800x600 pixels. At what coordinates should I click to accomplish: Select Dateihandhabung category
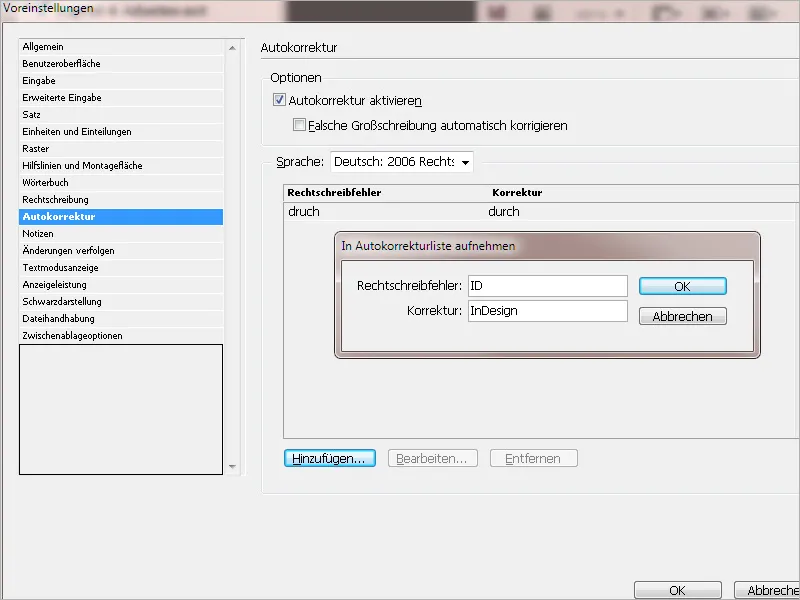tap(121, 319)
